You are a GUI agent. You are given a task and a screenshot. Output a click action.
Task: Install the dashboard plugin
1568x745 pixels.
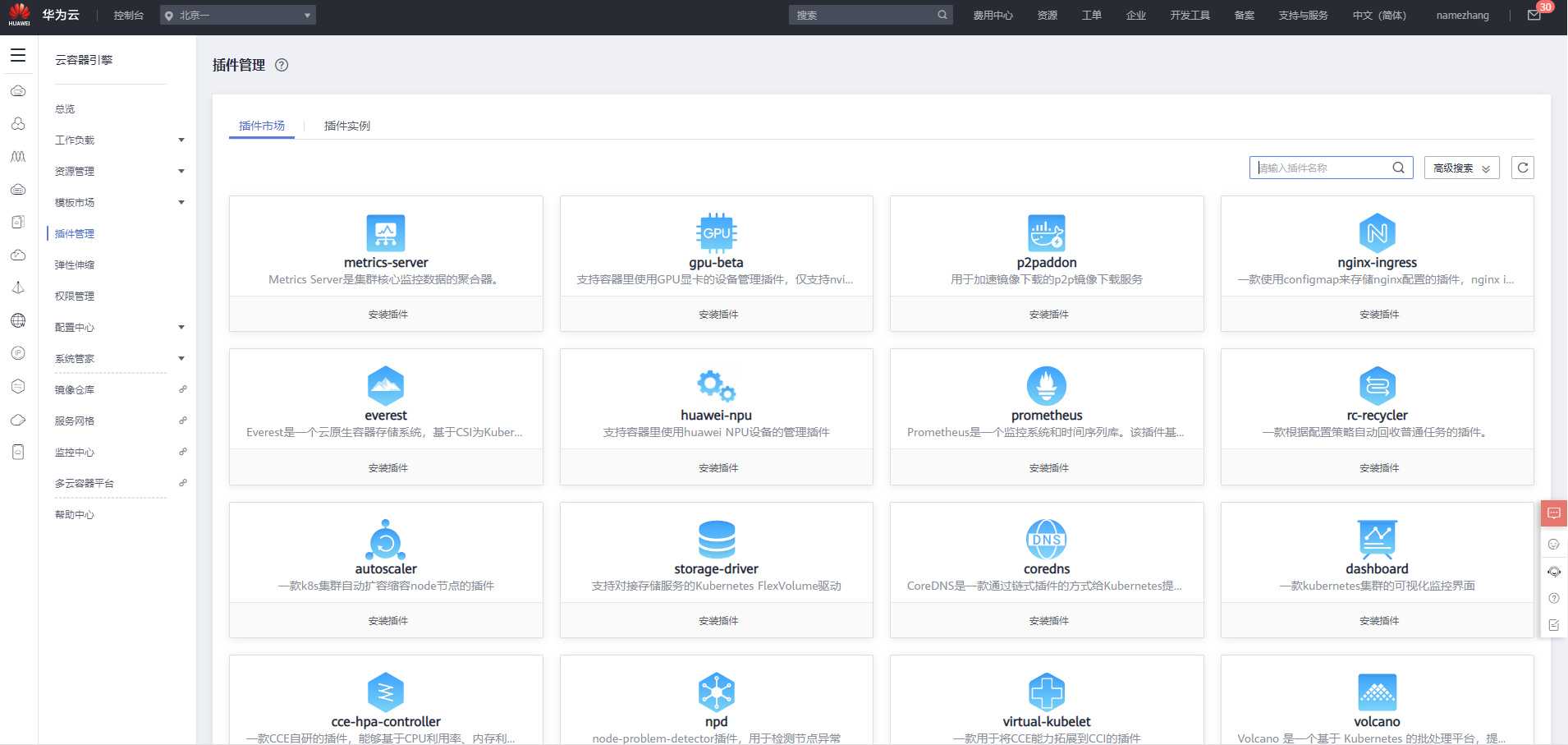pyautogui.click(x=1378, y=620)
